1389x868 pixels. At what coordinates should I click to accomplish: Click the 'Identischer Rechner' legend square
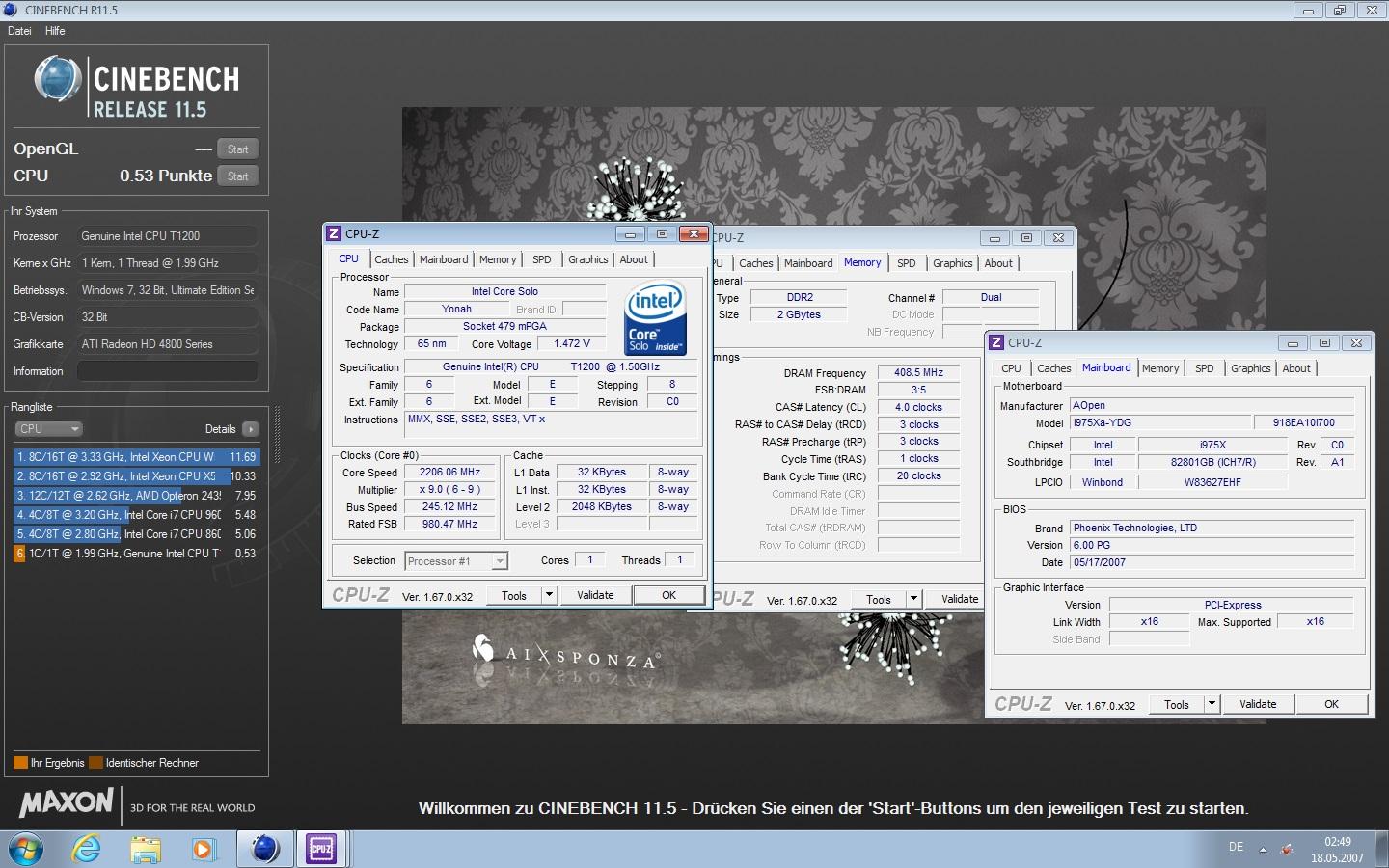pyautogui.click(x=95, y=763)
